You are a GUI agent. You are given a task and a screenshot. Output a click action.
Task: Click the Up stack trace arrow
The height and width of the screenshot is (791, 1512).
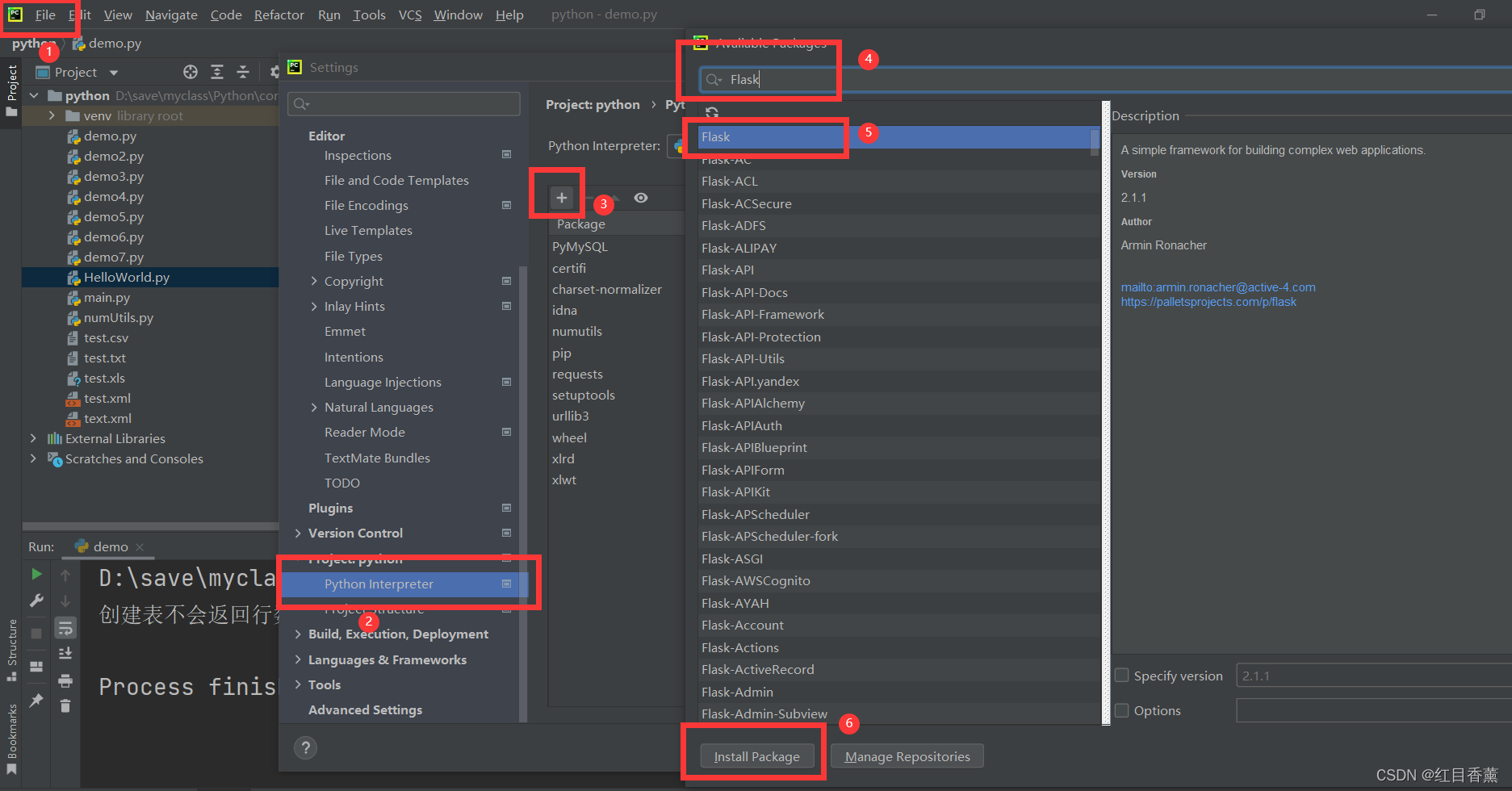[x=65, y=575]
